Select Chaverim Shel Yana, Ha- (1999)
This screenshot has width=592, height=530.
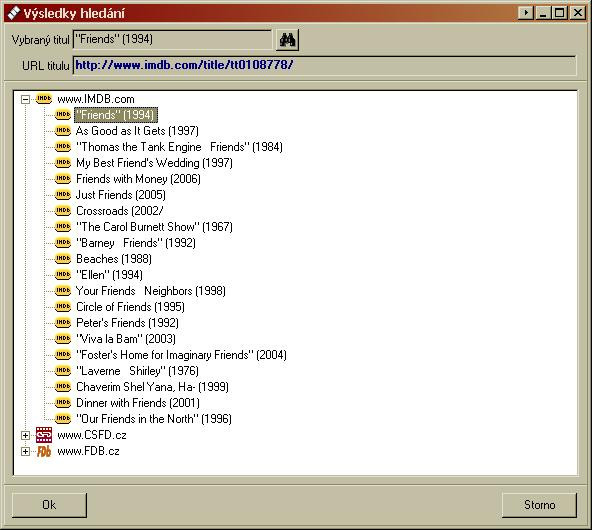pyautogui.click(x=152, y=387)
